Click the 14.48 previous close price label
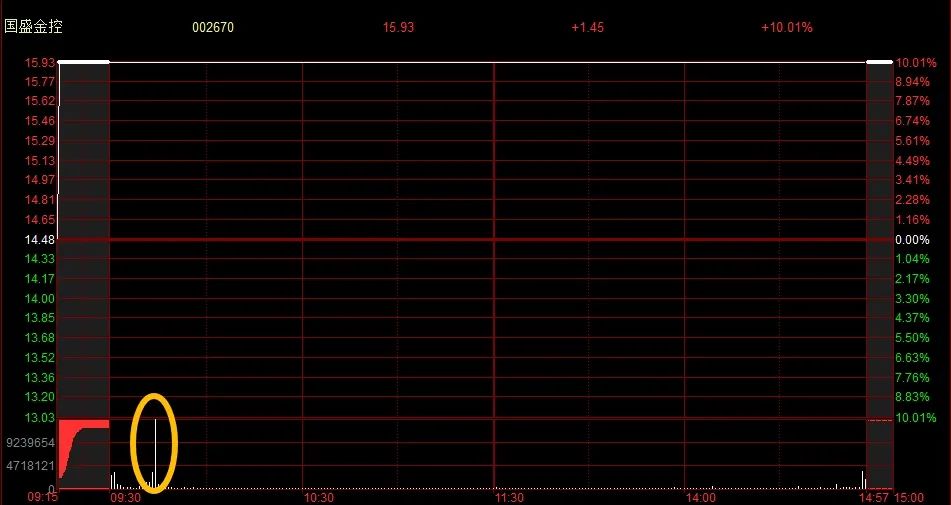 (x=40, y=240)
